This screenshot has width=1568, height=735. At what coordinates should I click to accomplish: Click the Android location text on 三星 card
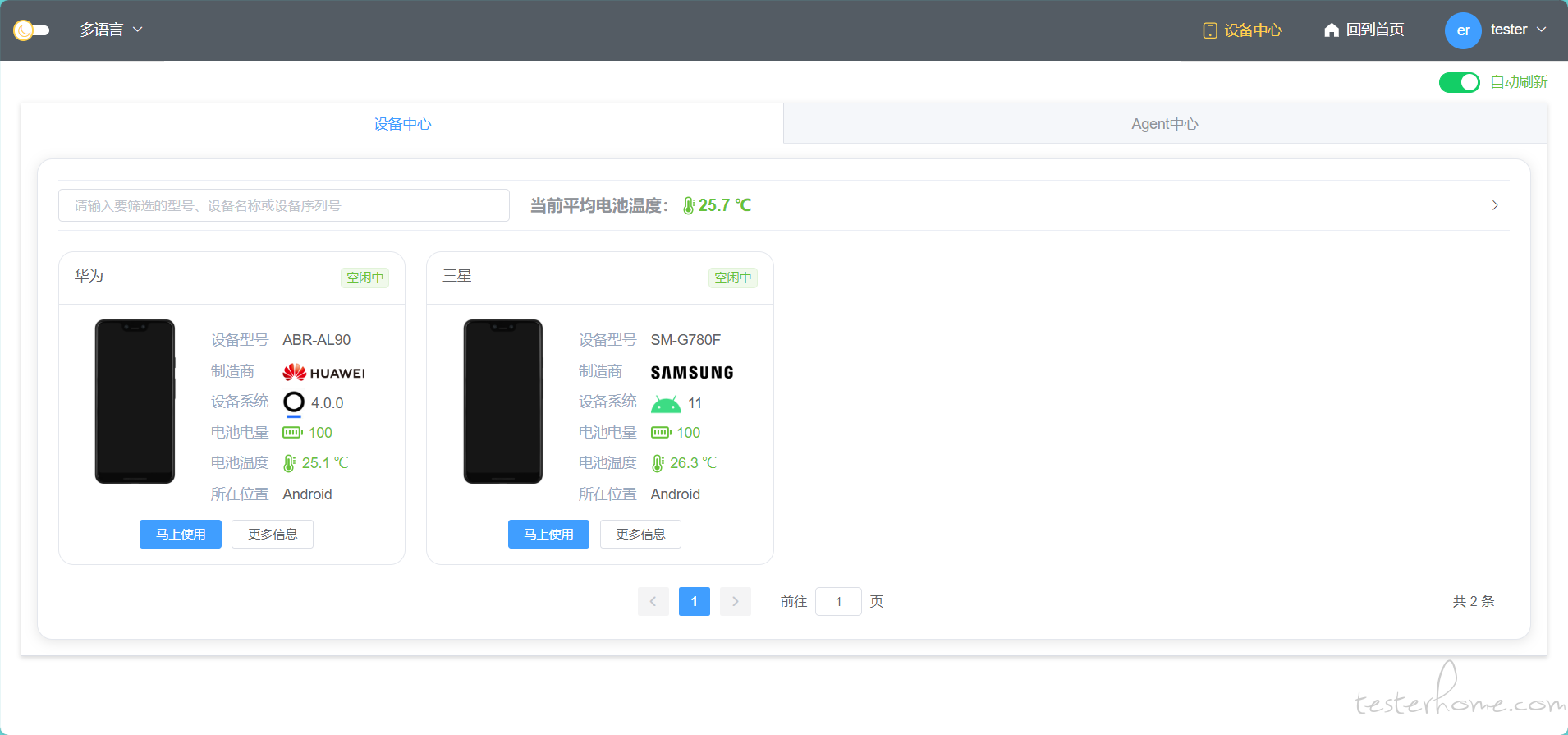[x=676, y=494]
